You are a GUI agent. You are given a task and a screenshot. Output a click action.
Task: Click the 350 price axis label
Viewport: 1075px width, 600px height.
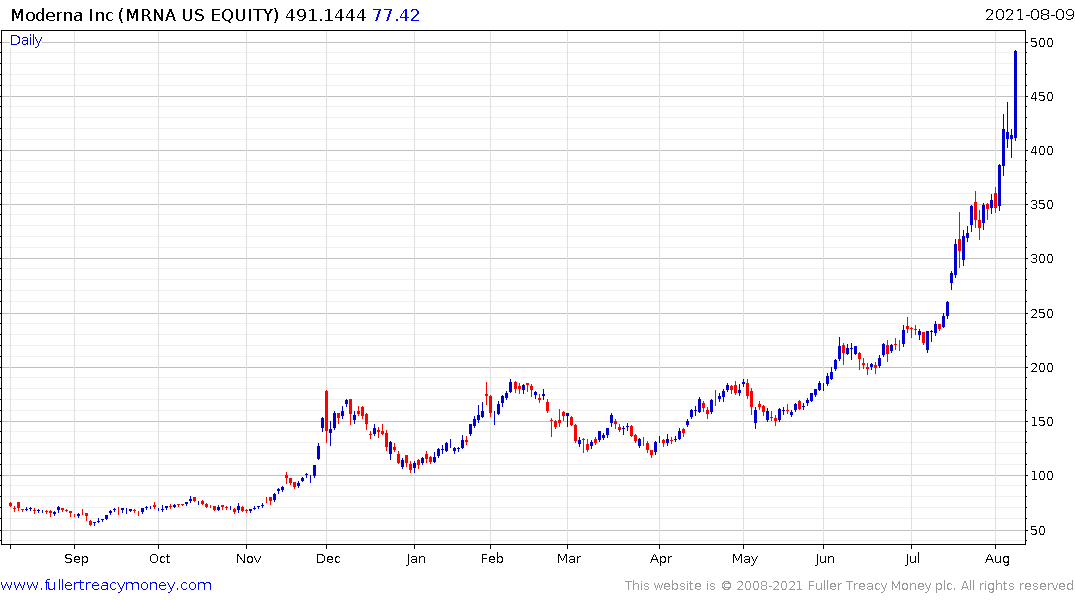1042,205
